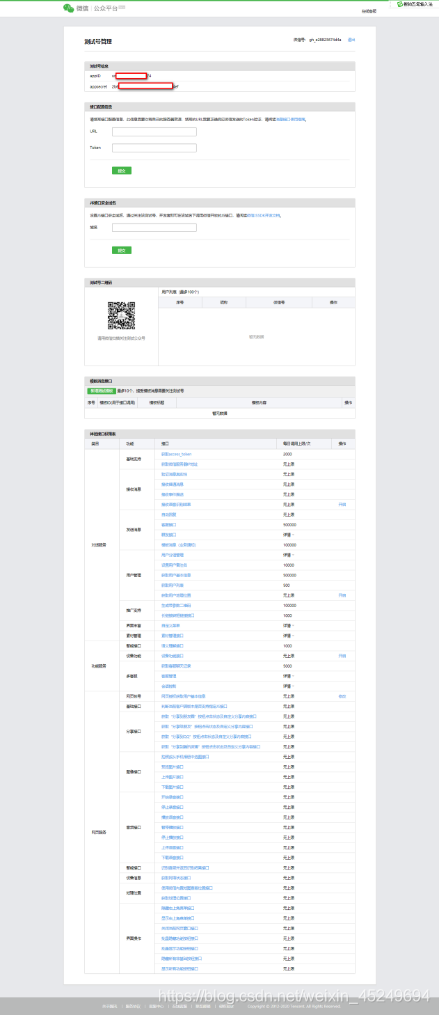Click 开启 for 设备功能接口
Image resolution: width=440 pixels, height=1015 pixels.
(x=342, y=656)
